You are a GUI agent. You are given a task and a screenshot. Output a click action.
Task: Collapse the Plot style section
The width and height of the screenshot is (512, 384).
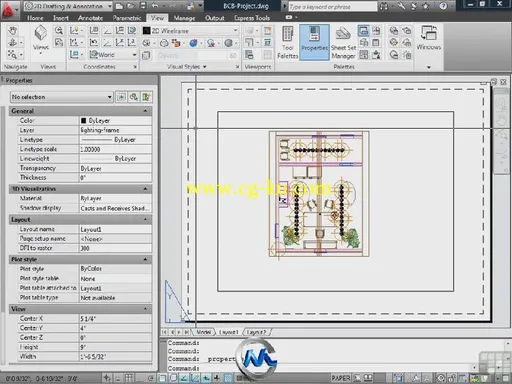click(145, 259)
